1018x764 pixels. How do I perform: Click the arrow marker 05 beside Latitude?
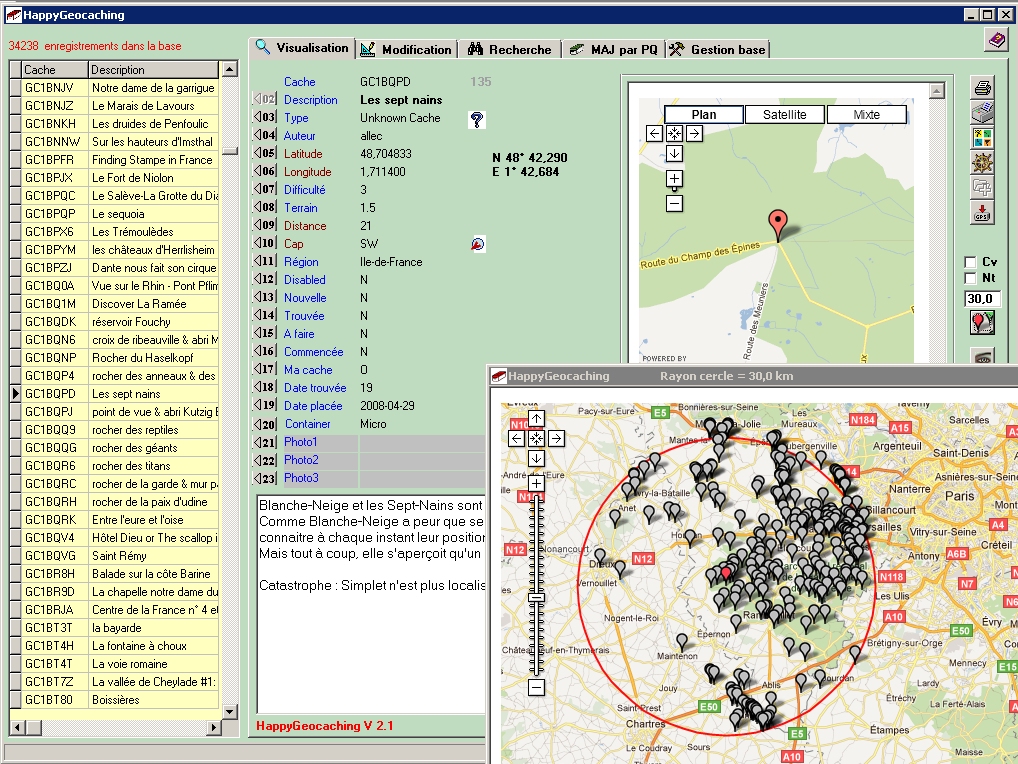pyautogui.click(x=265, y=154)
